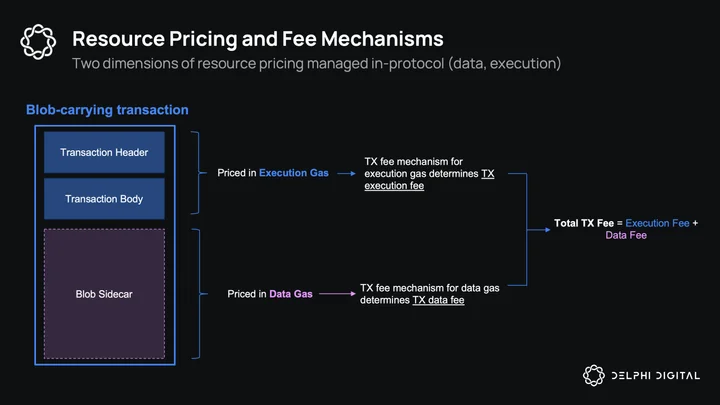
Task: Click the Blob Sidecar dashed box
Action: [104, 294]
